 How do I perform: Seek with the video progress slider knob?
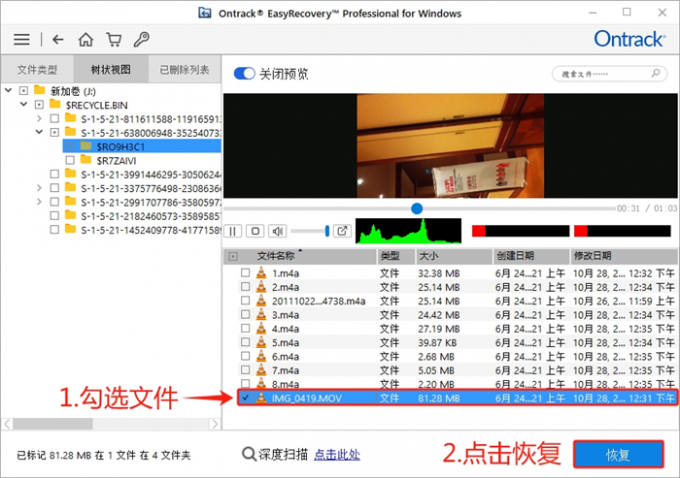[x=417, y=209]
